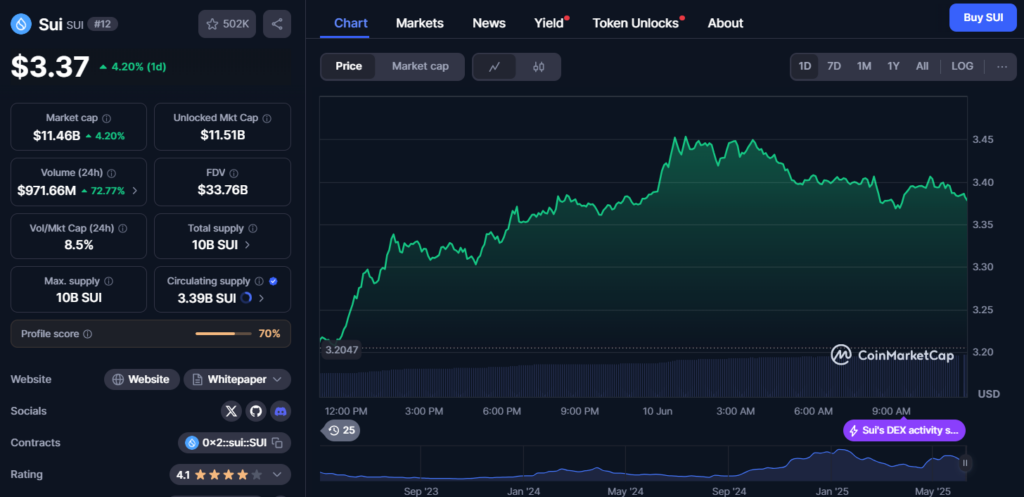Click Profile score info icon
The width and height of the screenshot is (1024, 497).
tap(88, 334)
